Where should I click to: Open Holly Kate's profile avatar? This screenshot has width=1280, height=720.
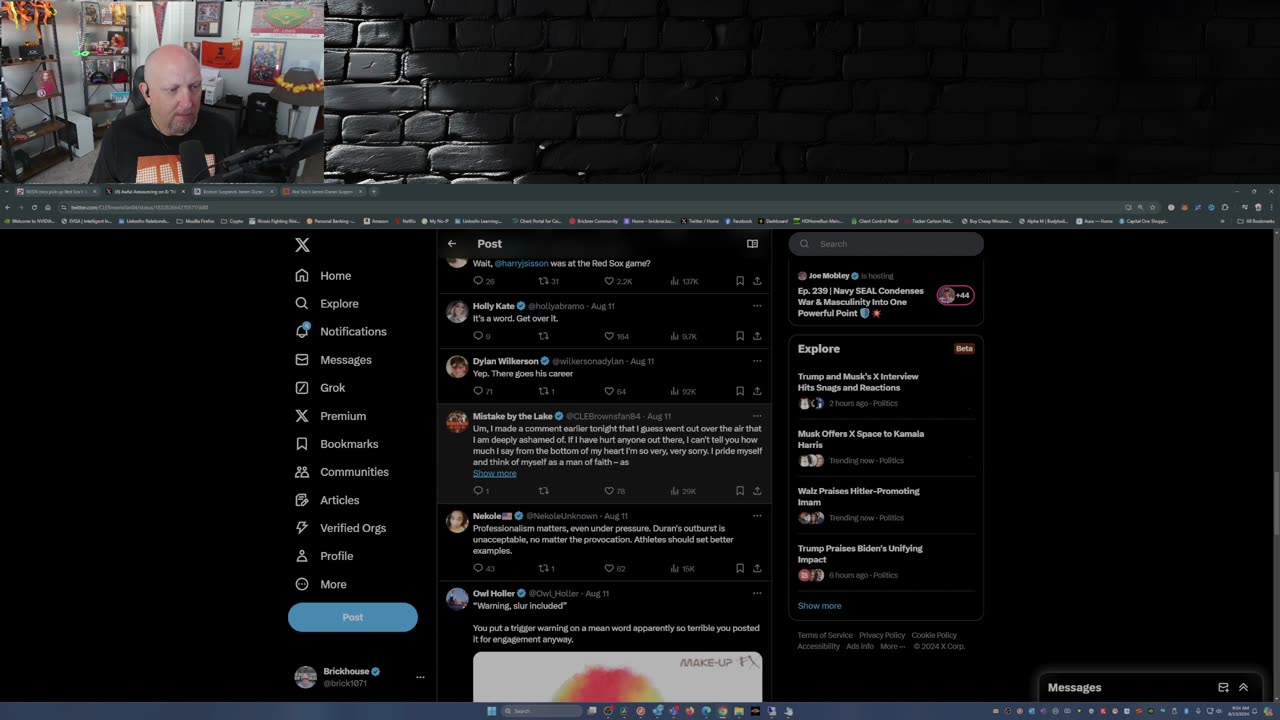457,312
